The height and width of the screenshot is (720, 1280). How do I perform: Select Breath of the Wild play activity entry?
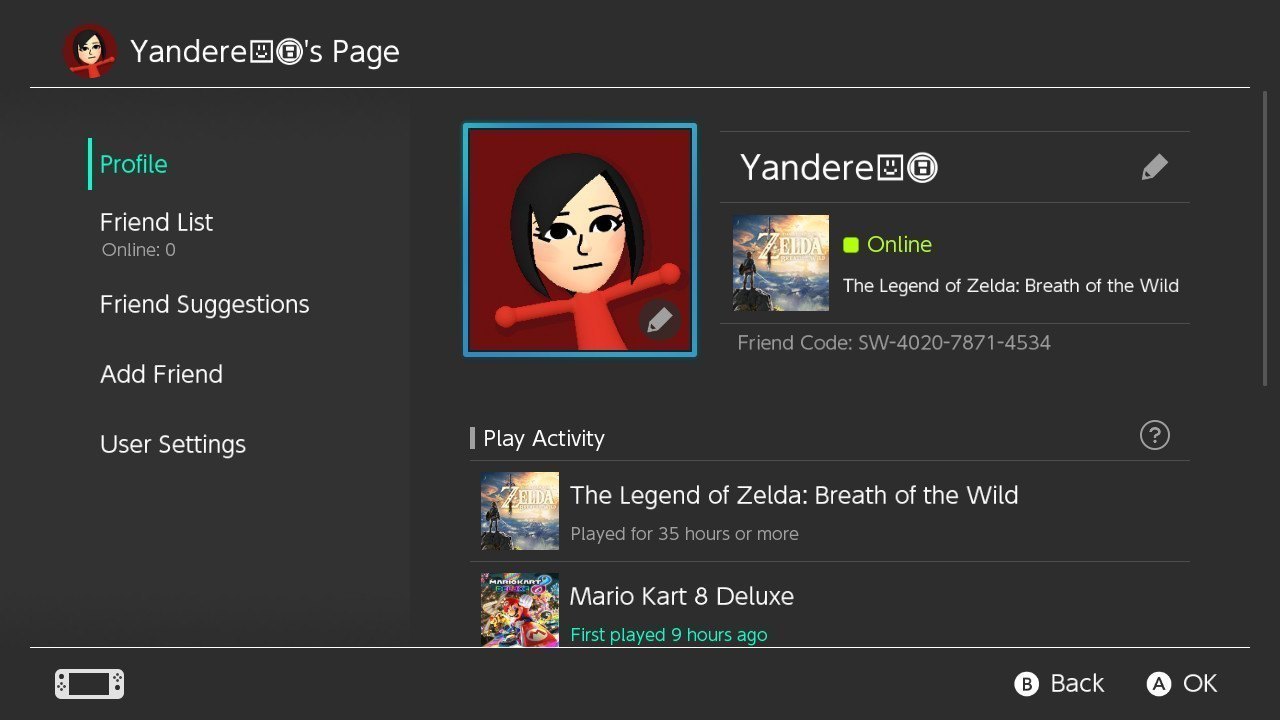coord(830,511)
